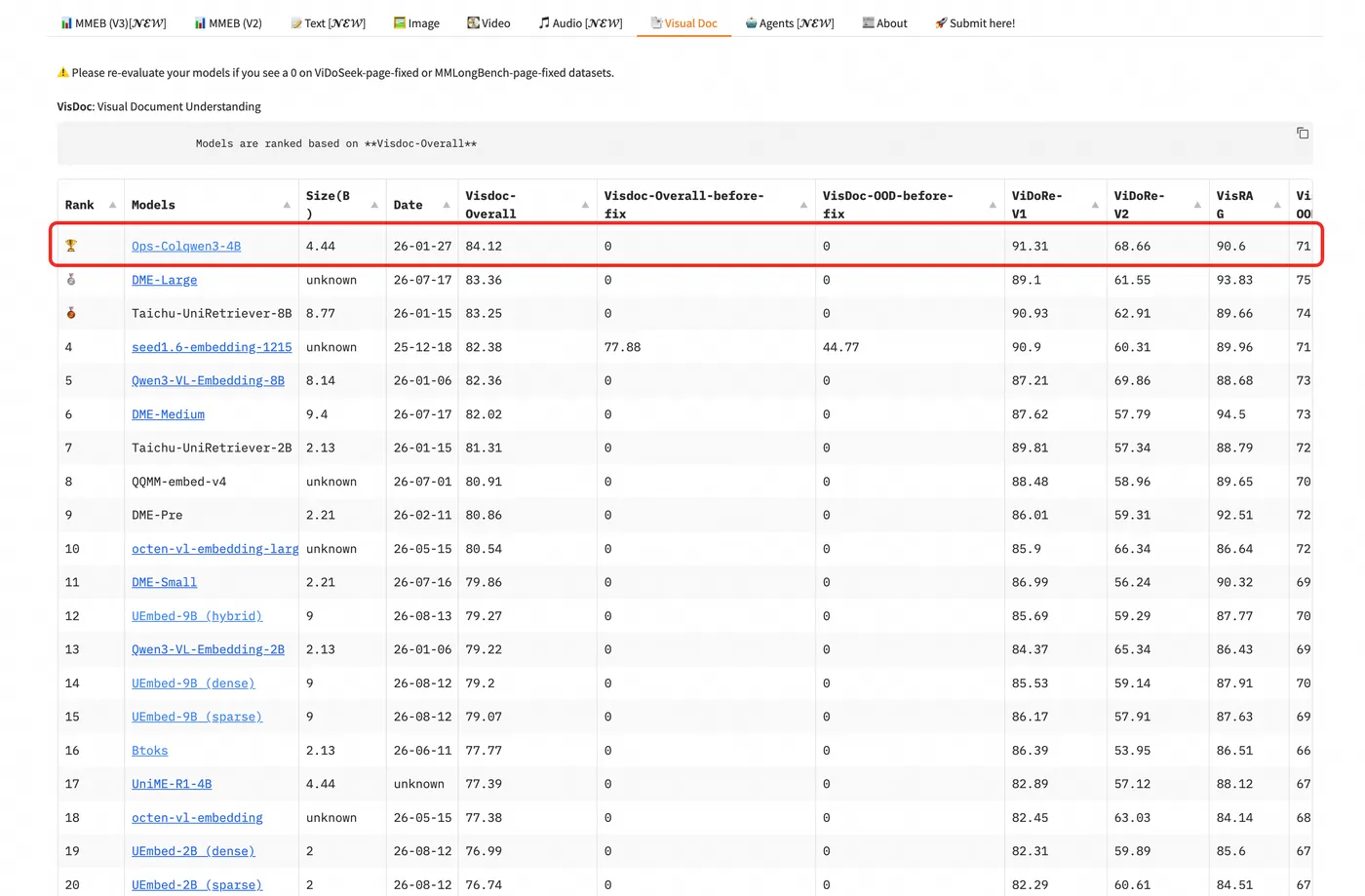Sort by Size(B) column arrow
Viewport: 1365px width, 896px height.
(x=374, y=205)
